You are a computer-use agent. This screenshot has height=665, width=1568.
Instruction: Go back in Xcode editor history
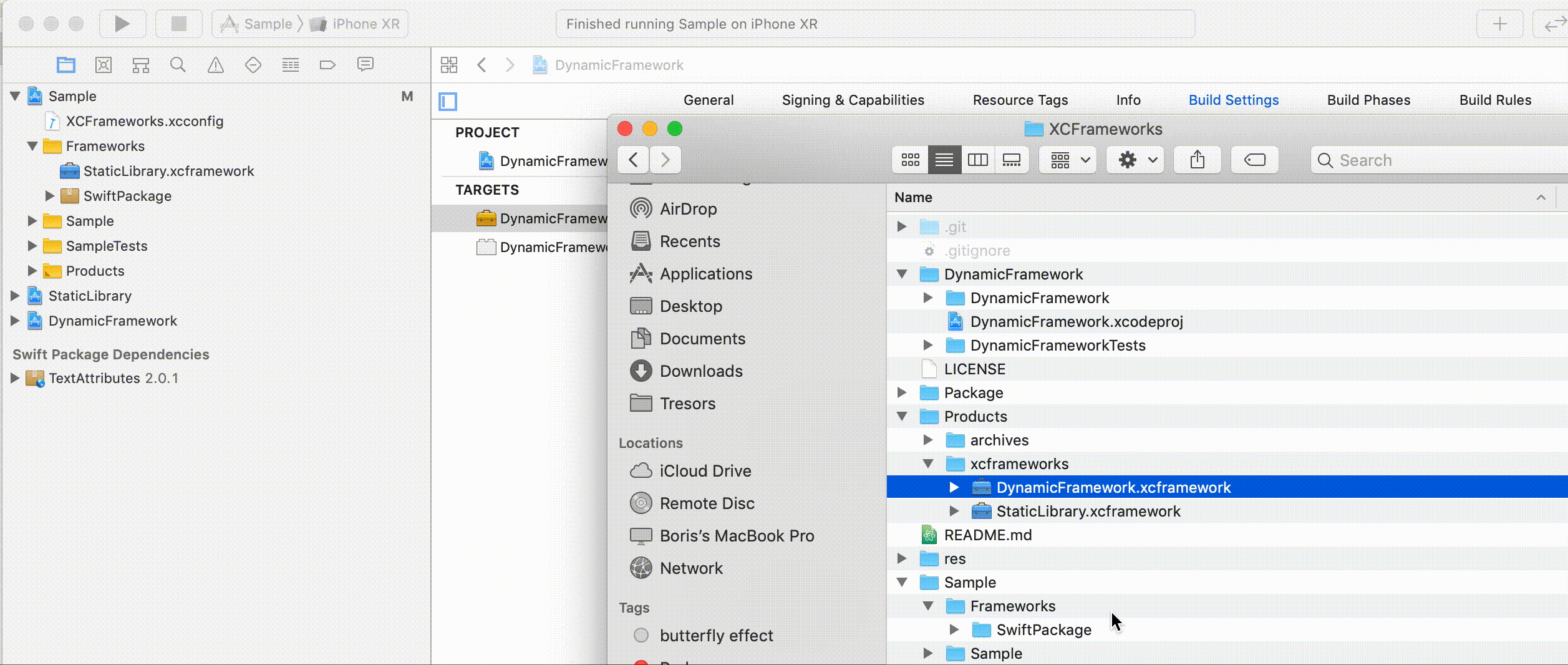click(482, 65)
